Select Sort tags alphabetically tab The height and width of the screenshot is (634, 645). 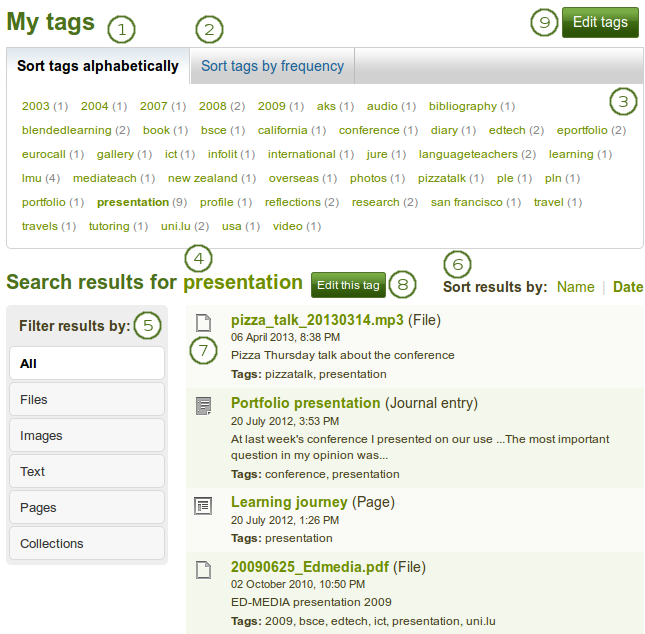tap(98, 67)
